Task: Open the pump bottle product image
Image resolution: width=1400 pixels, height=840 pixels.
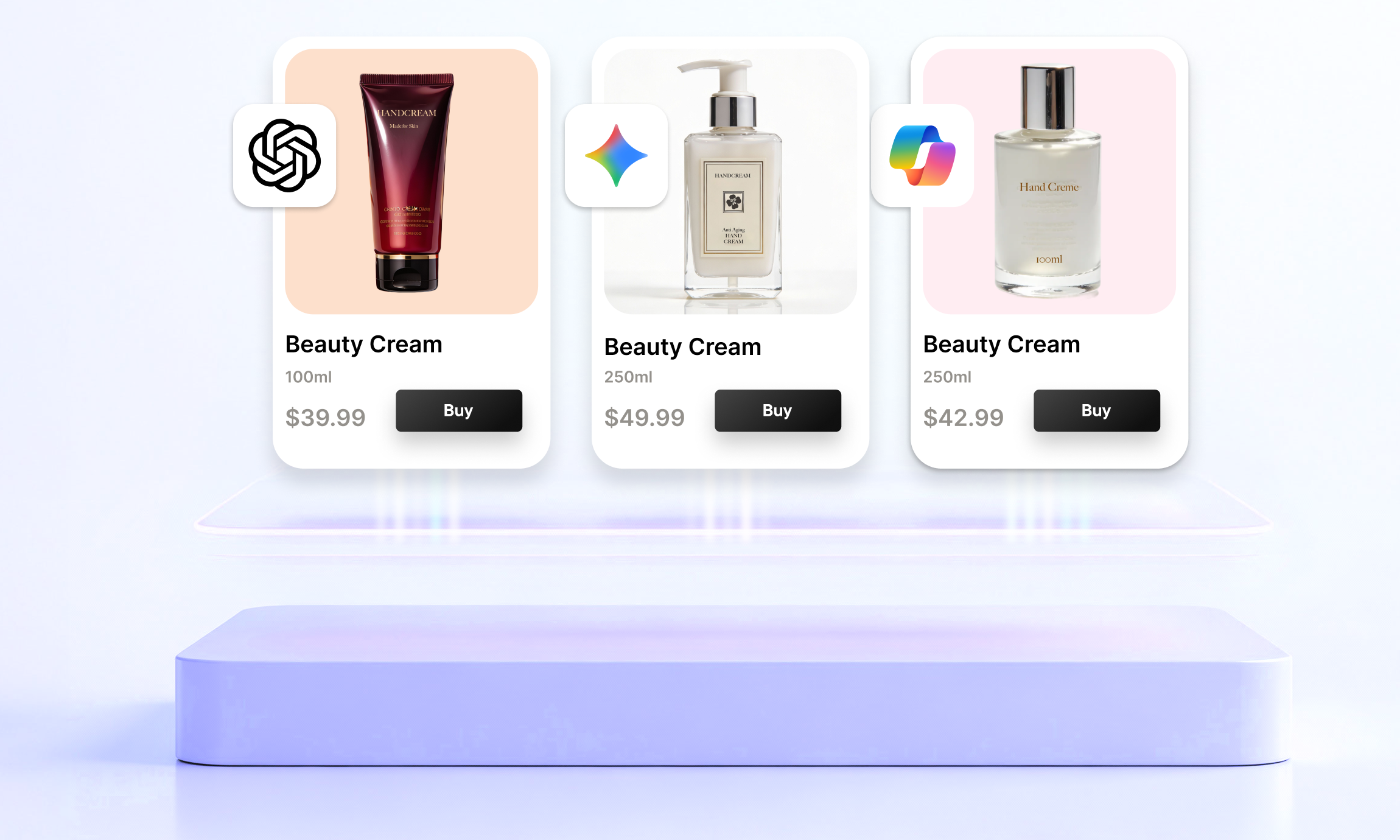Action: (730, 181)
